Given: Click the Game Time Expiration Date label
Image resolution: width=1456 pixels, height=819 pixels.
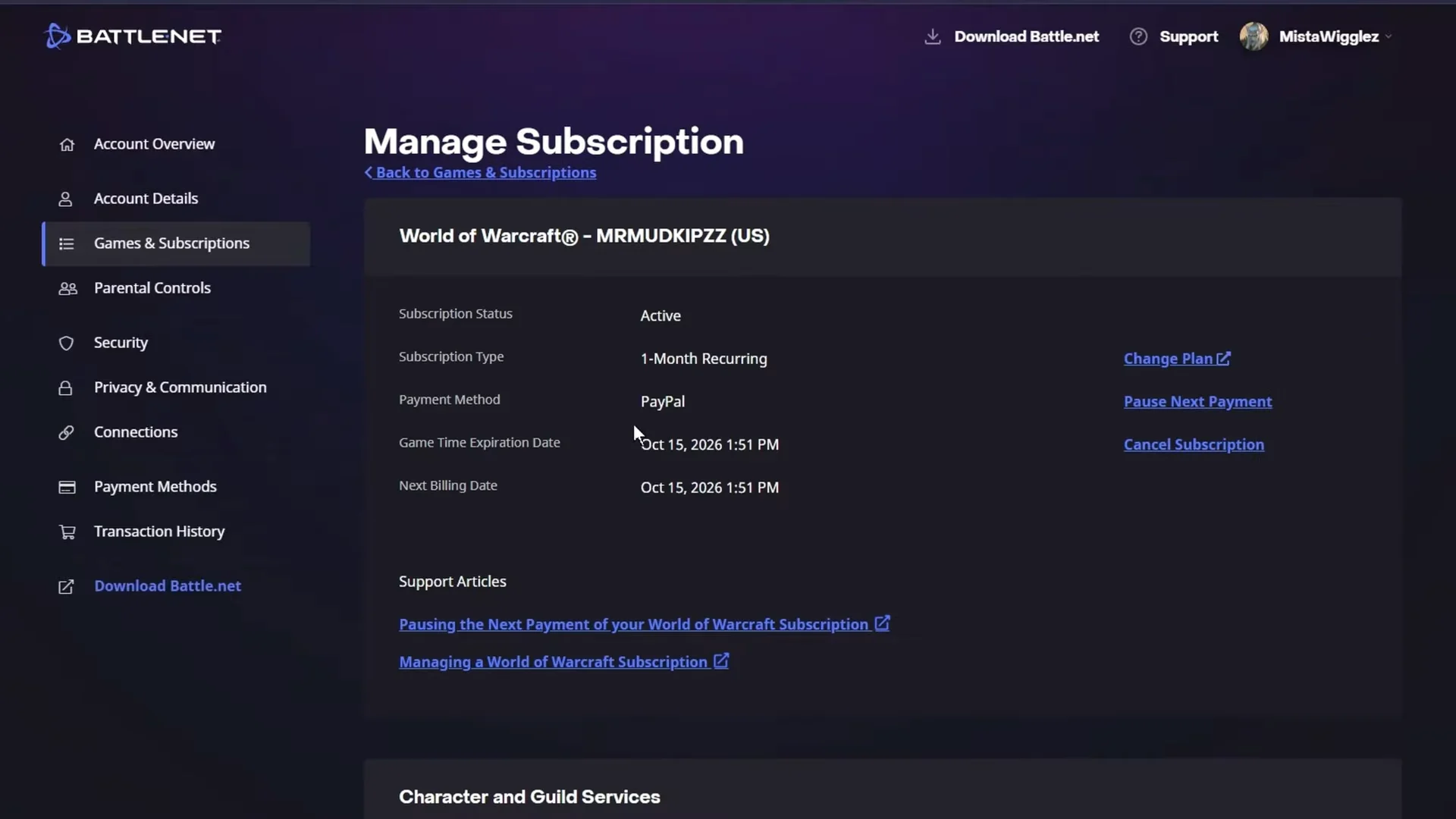Looking at the screenshot, I should pos(479,442).
